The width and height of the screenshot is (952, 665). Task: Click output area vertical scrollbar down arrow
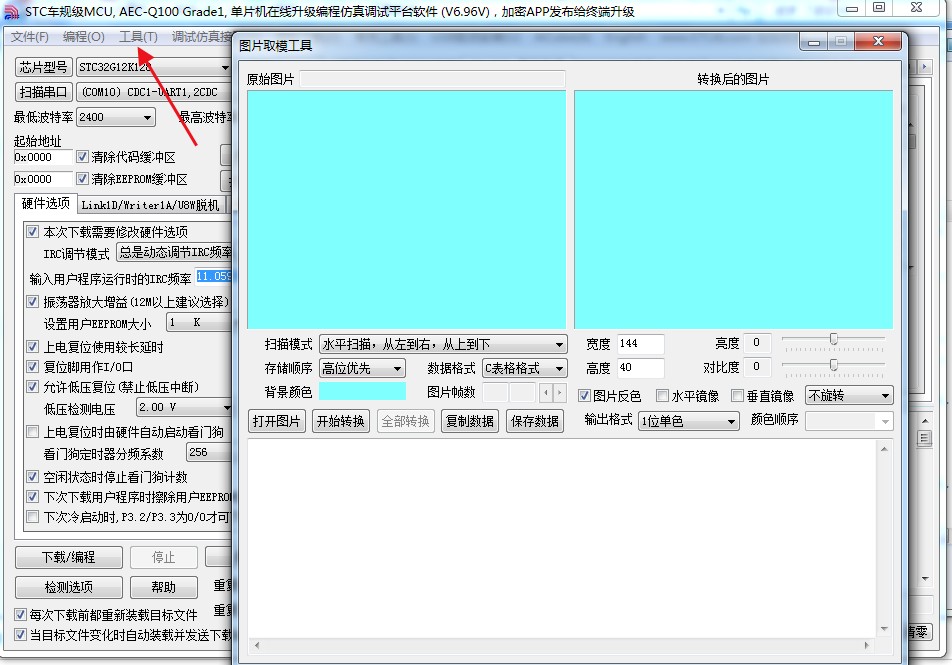[884, 629]
